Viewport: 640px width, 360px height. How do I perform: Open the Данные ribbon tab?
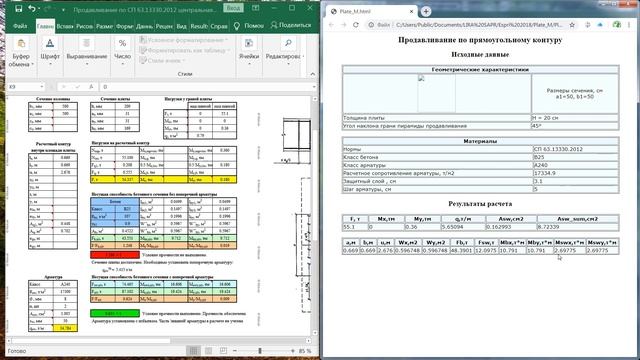(144, 26)
